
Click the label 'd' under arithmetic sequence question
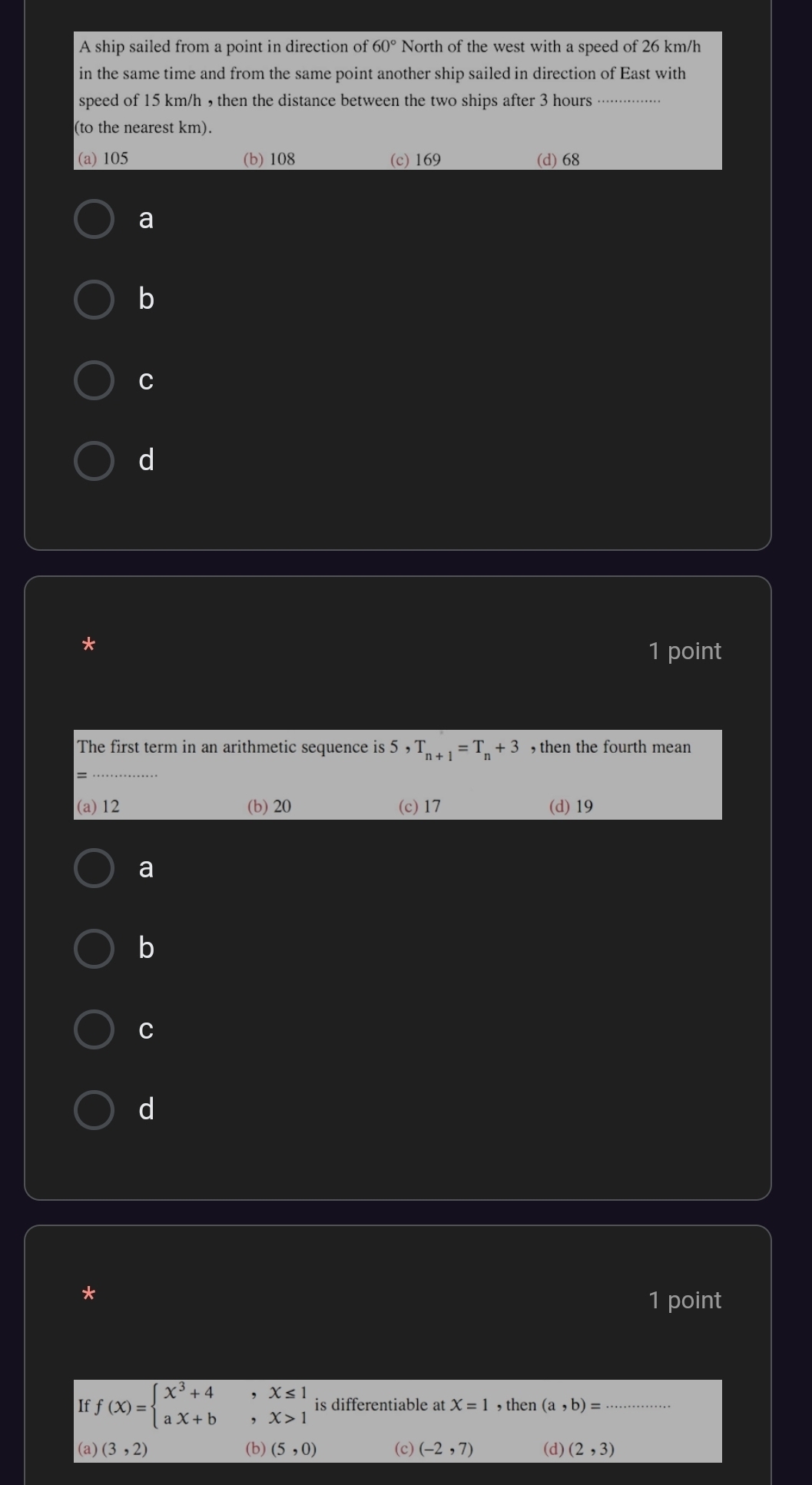[146, 1109]
